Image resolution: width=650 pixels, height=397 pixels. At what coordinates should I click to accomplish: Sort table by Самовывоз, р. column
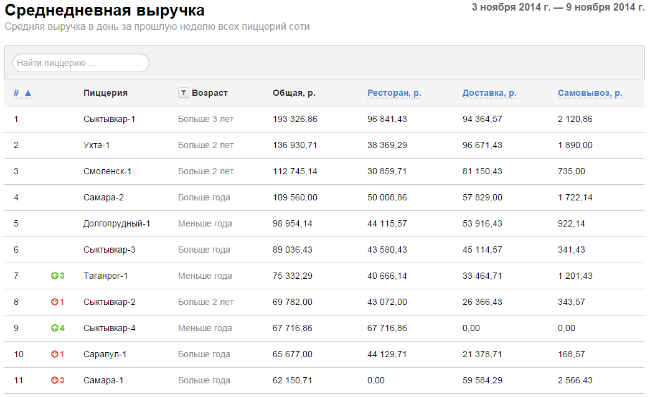point(590,93)
